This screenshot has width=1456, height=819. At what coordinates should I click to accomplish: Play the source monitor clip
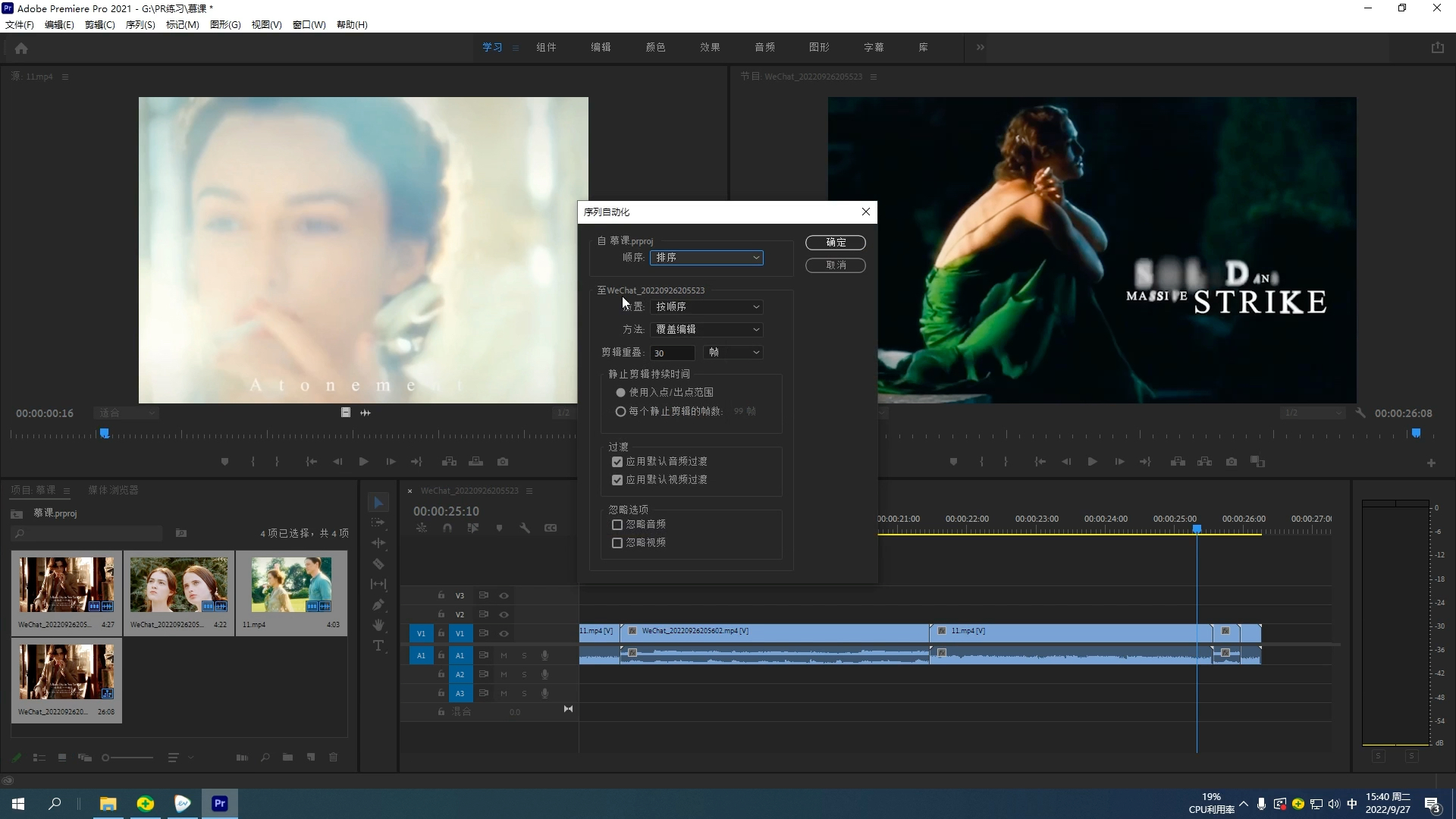coord(363,462)
